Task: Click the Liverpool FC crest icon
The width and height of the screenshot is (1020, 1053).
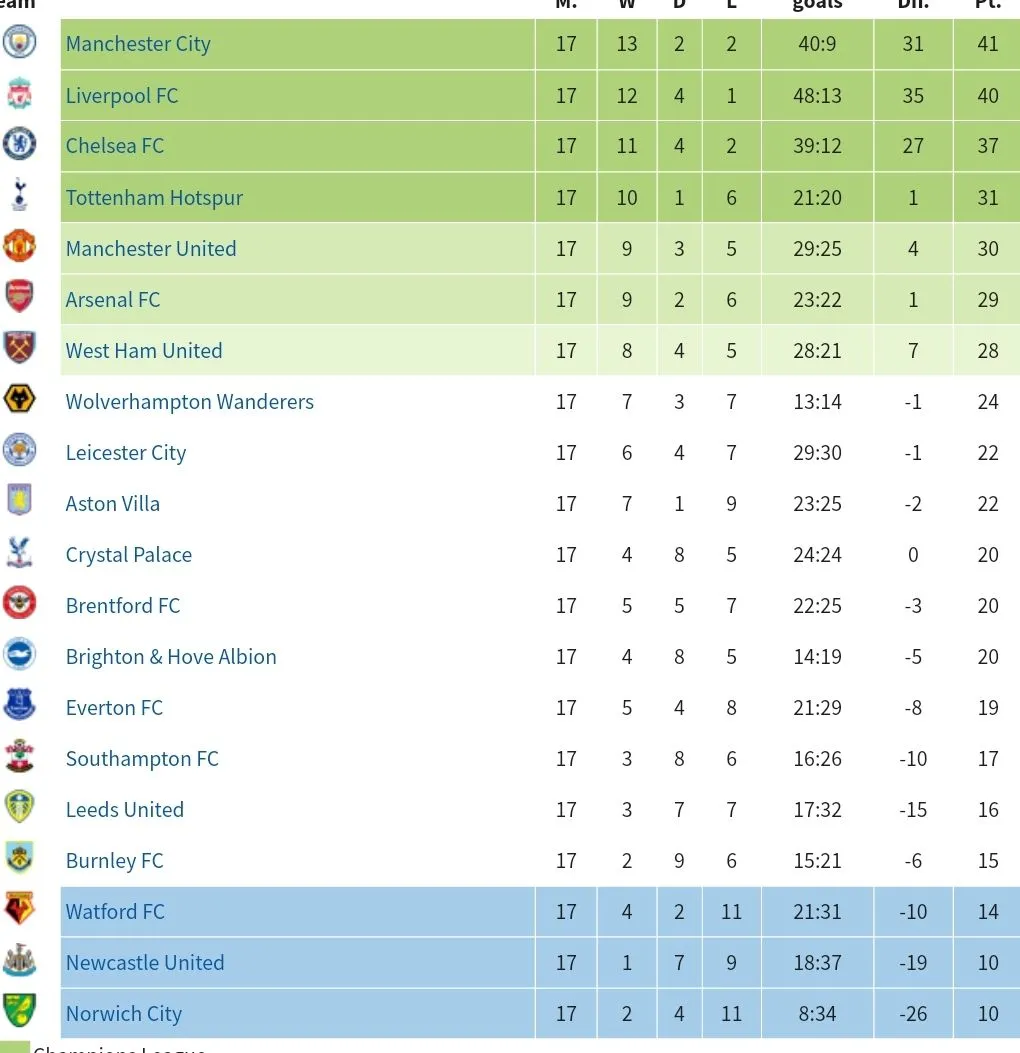Action: click(x=19, y=94)
